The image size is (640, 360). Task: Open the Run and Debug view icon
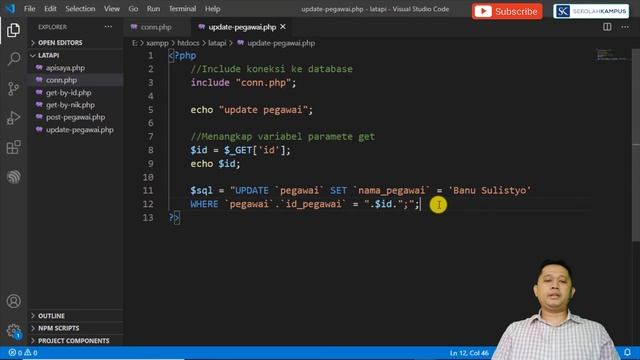(13, 118)
